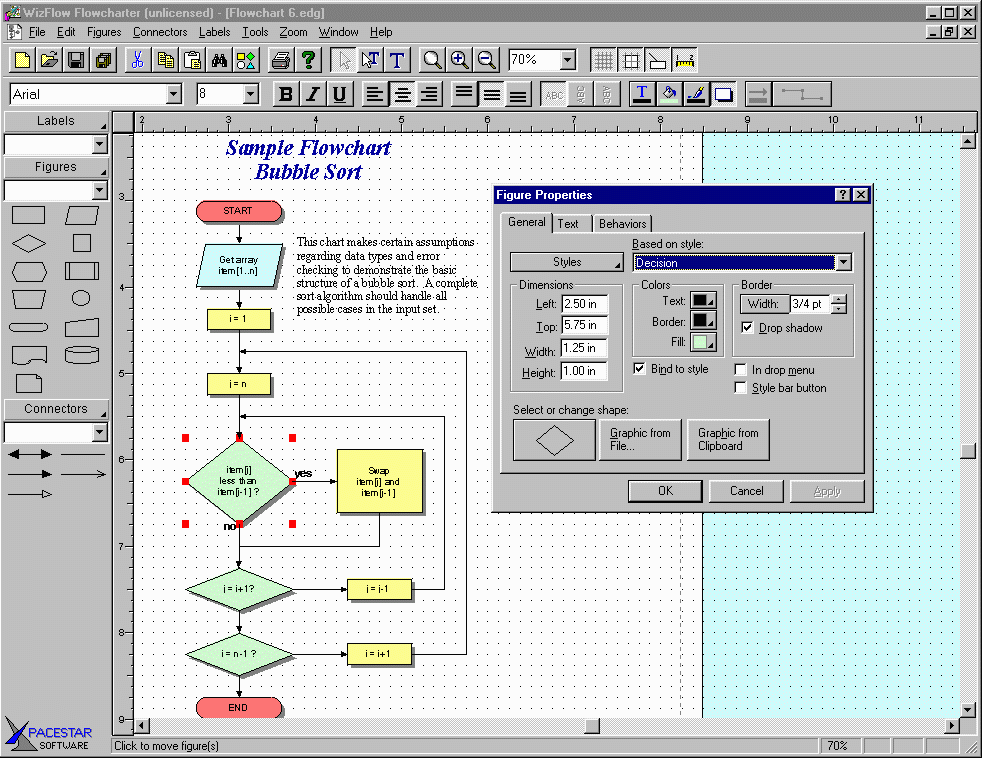Click the diamond shape selector button
Screen dimensions: 982x758
(x=554, y=440)
